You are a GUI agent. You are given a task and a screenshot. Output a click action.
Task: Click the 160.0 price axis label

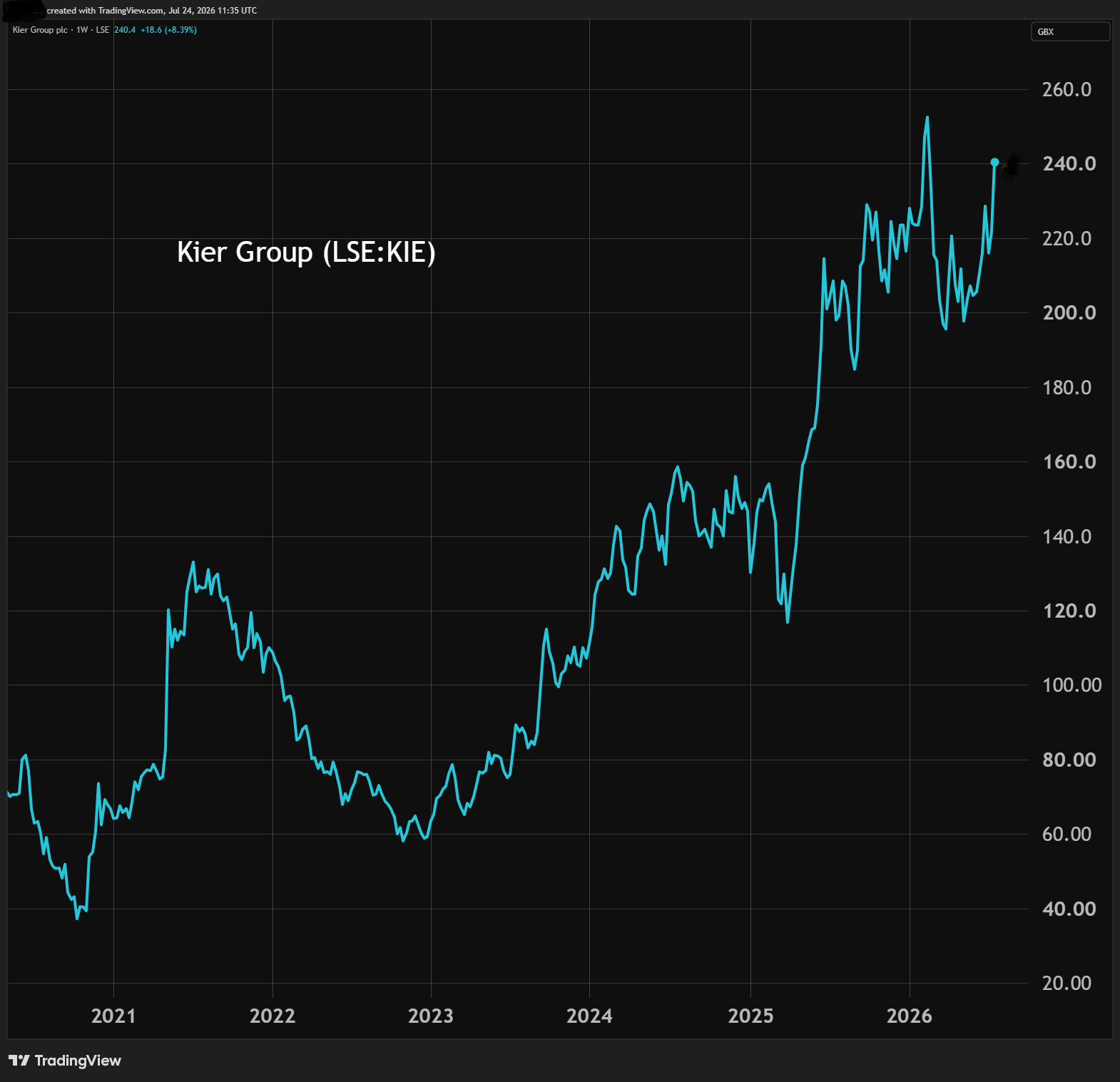point(1069,461)
